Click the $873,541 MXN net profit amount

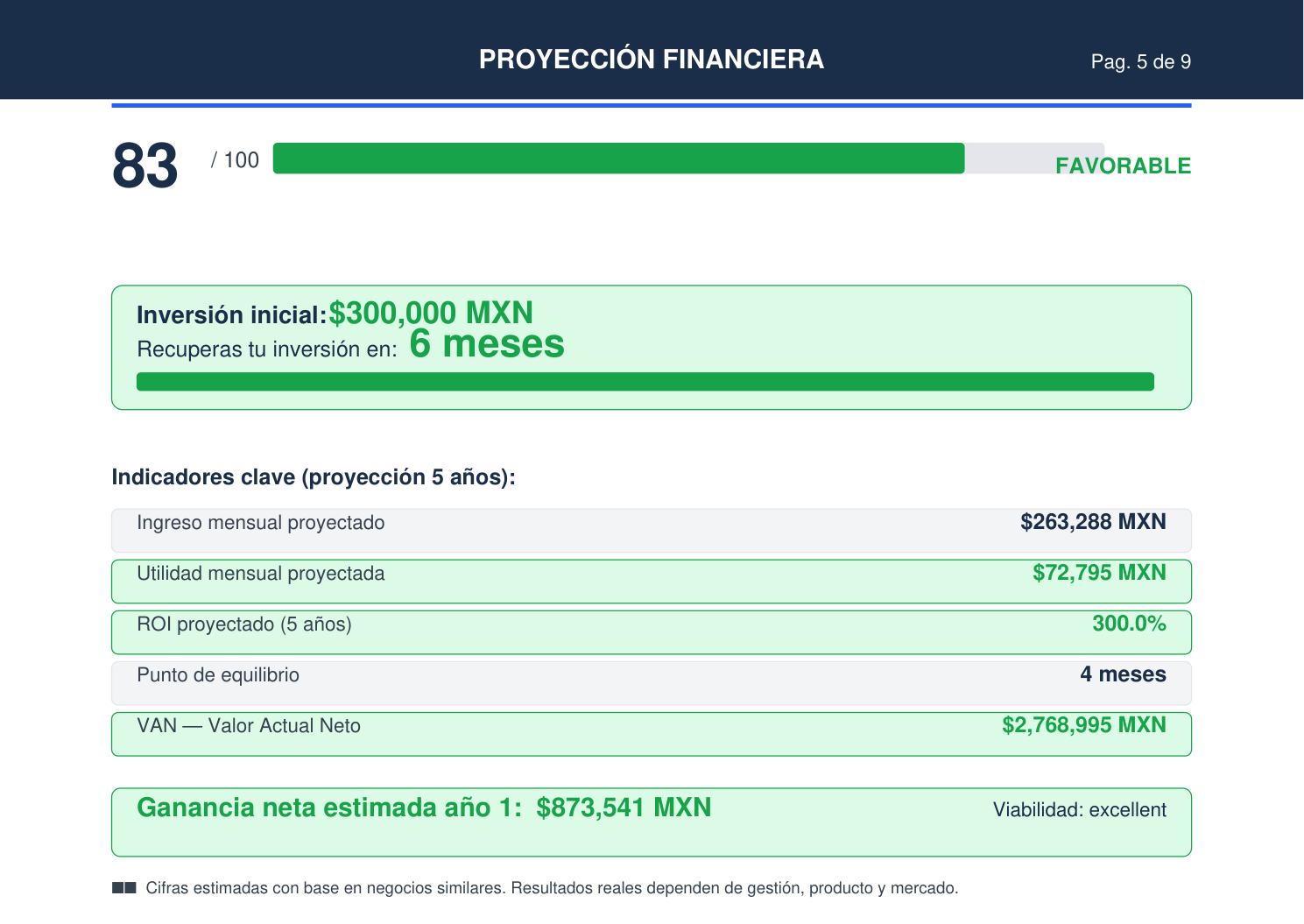pos(624,808)
